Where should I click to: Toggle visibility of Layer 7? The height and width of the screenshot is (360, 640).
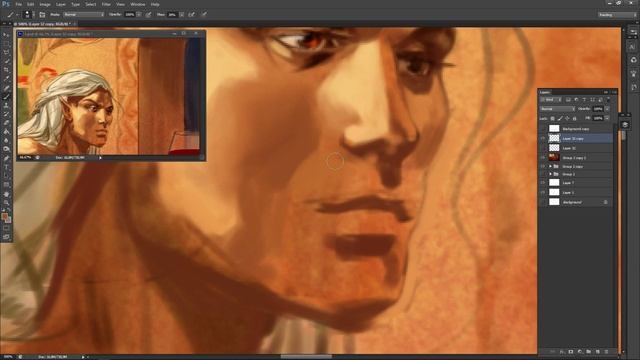coord(543,182)
